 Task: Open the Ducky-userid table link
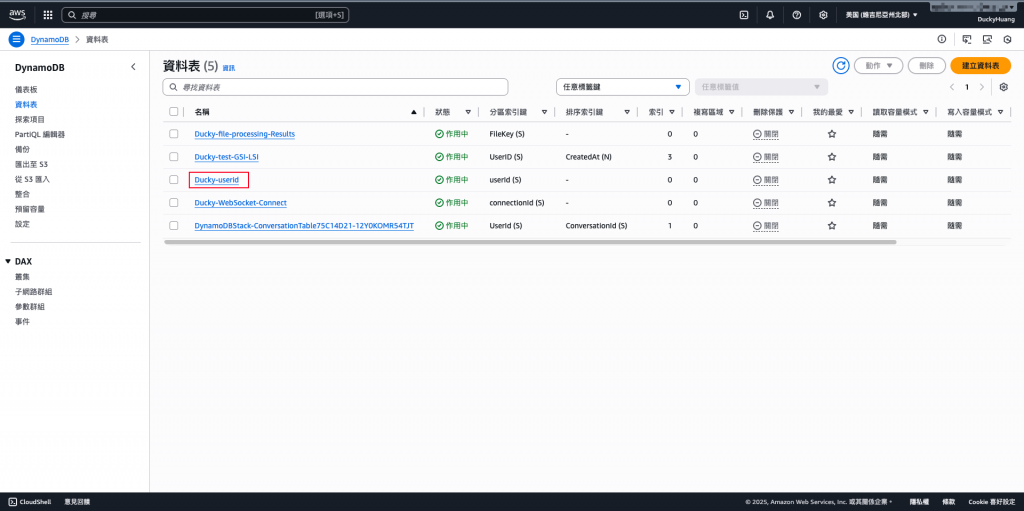coord(217,180)
